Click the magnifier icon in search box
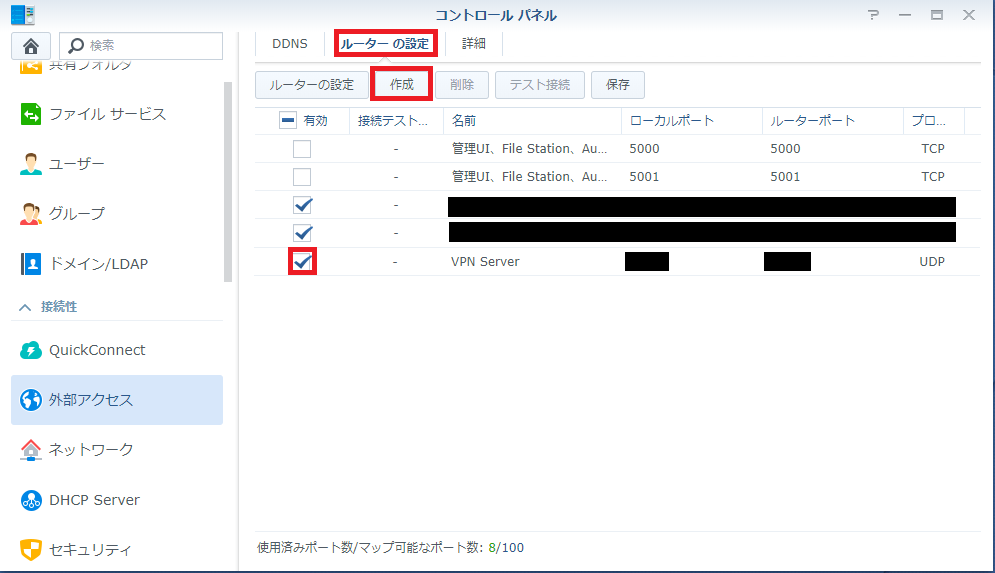The image size is (995, 573). 76,46
